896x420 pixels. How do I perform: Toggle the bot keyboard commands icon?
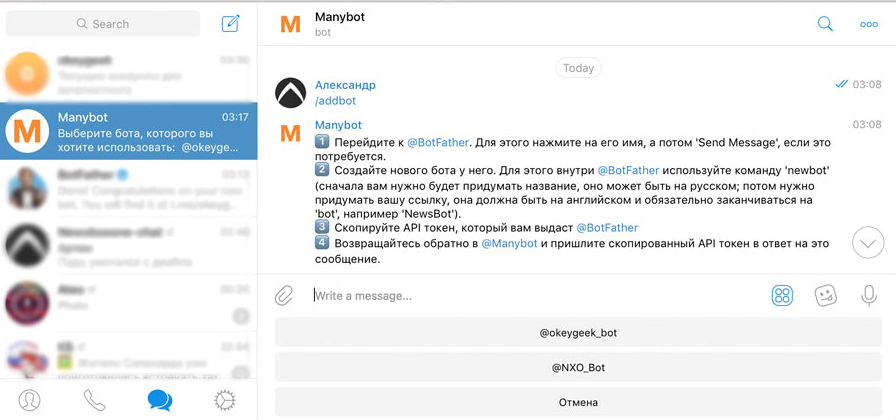point(782,295)
